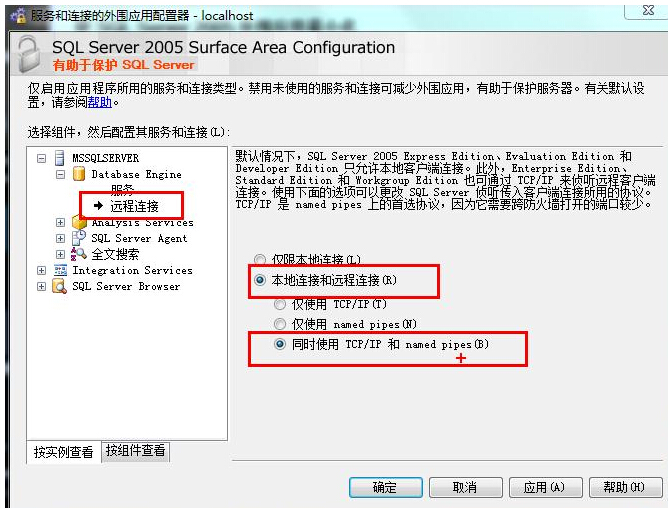Click the 全文搜索 magnifier icon
Image resolution: width=668 pixels, height=508 pixels.
79,254
